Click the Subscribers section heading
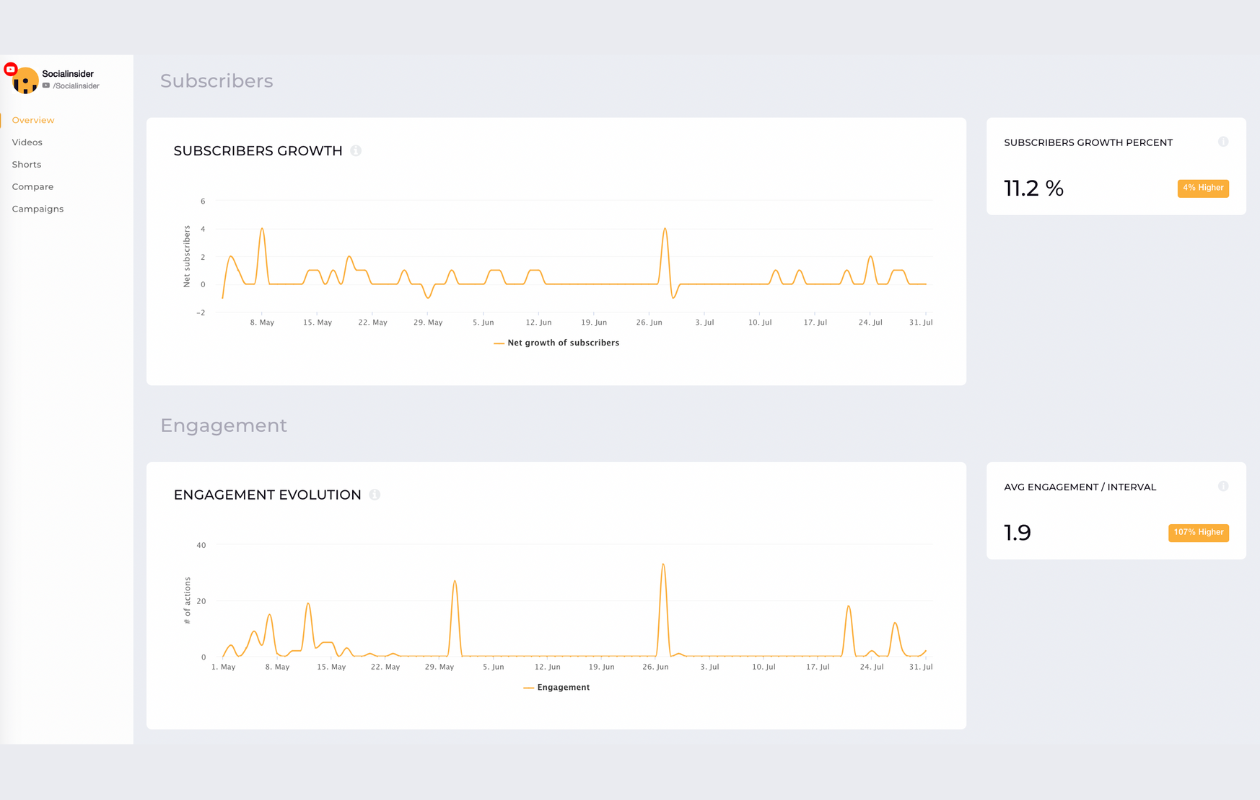Screen dimensions: 1260x800 point(216,81)
